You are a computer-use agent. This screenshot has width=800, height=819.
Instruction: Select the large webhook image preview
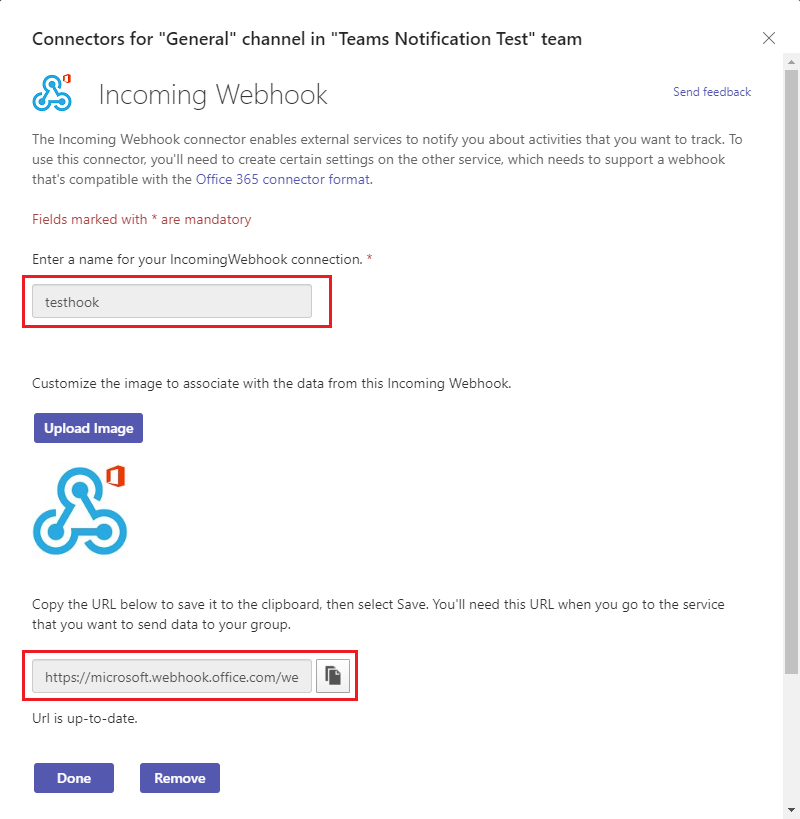80,510
